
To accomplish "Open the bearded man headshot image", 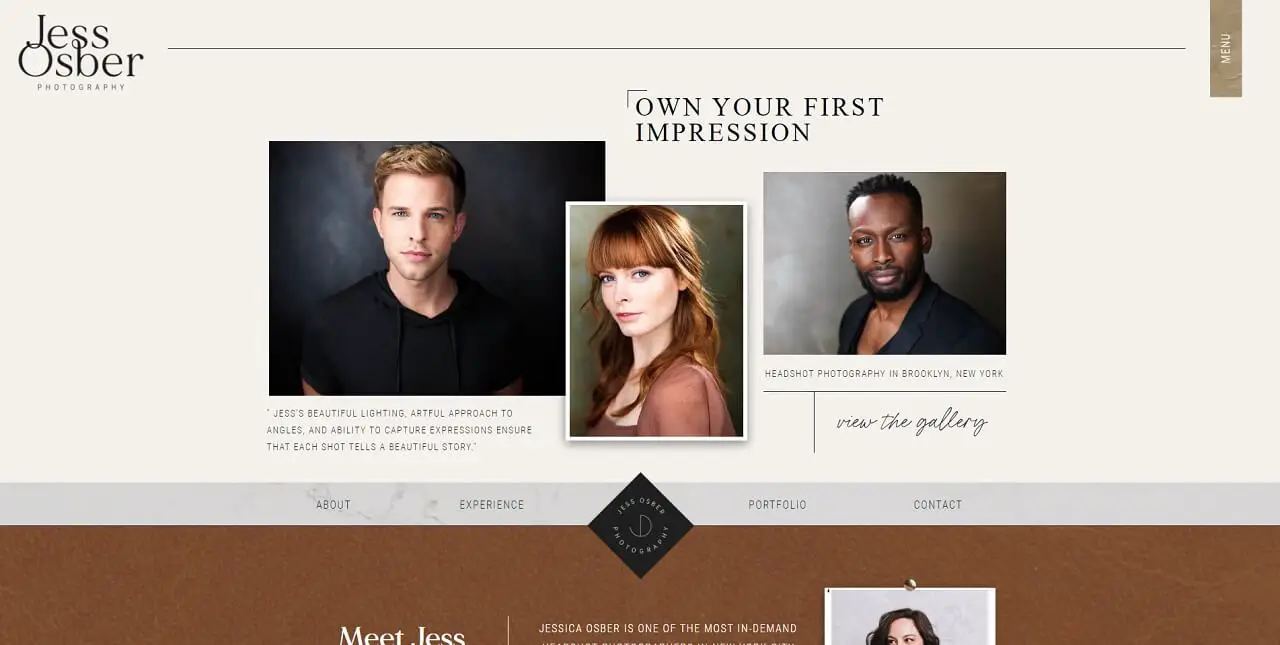I will [x=884, y=263].
